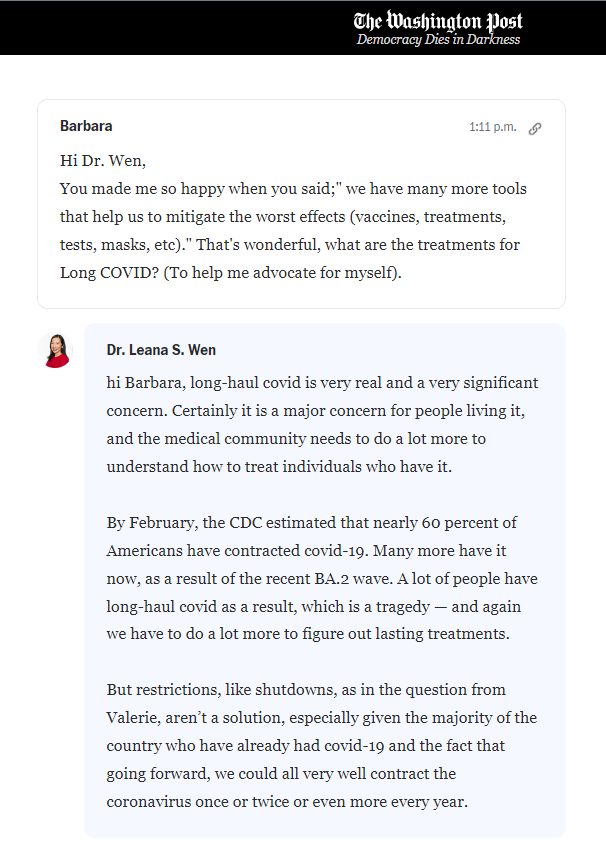Image resolution: width=606 pixels, height=855 pixels.
Task: Click Dr. Leana S. Wen's avatar photo
Action: coord(56,351)
